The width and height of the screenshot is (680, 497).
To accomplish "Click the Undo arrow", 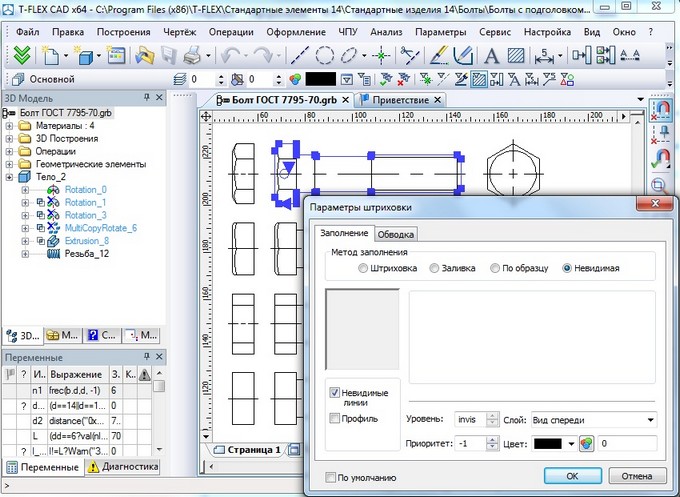I will click(231, 56).
